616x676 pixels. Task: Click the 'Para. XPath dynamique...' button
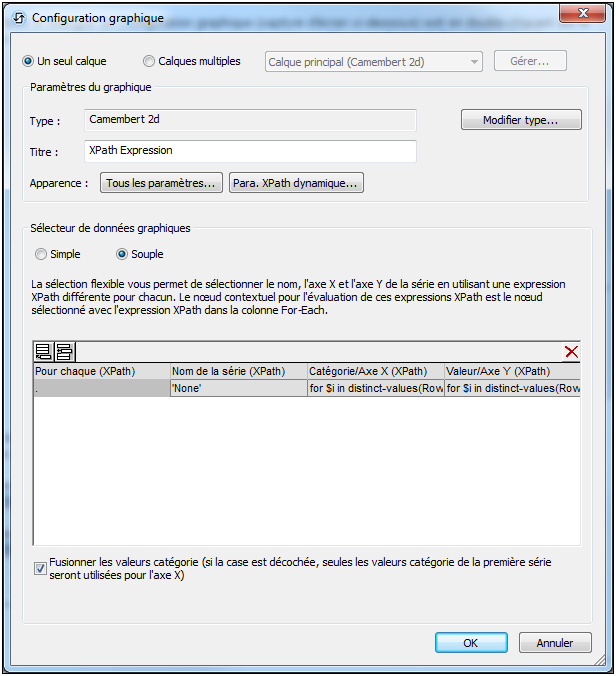coord(296,183)
